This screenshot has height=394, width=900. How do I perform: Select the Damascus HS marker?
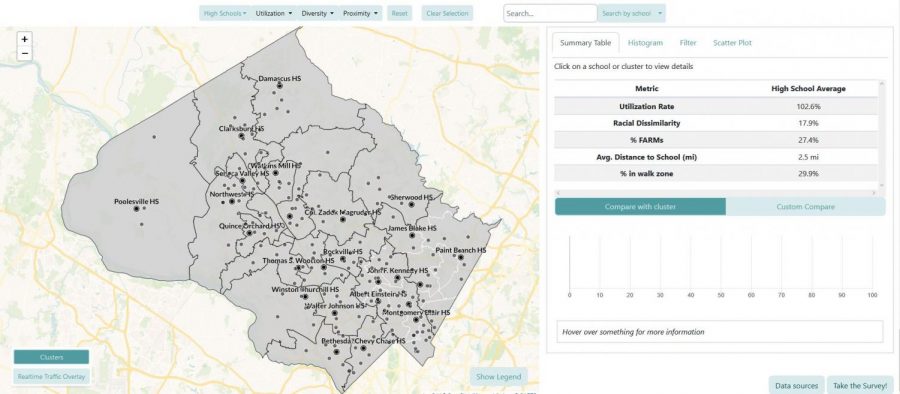click(280, 85)
